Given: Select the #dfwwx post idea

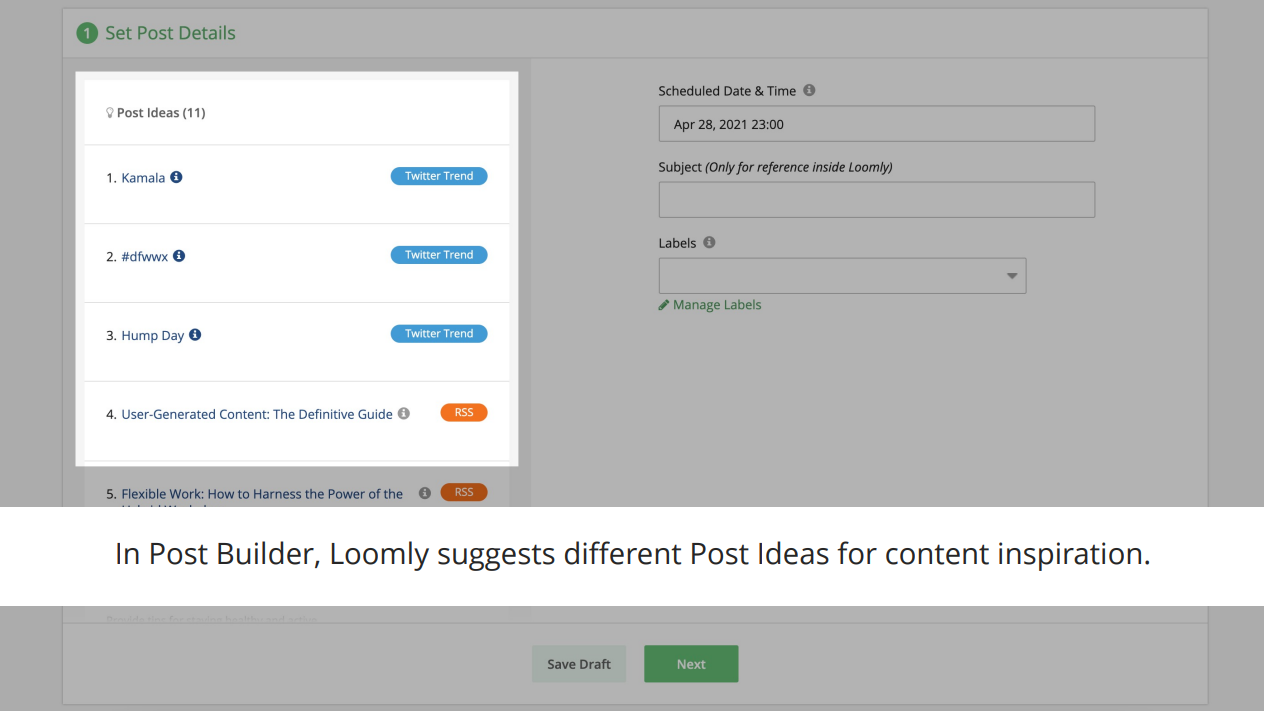Looking at the screenshot, I should (144, 257).
